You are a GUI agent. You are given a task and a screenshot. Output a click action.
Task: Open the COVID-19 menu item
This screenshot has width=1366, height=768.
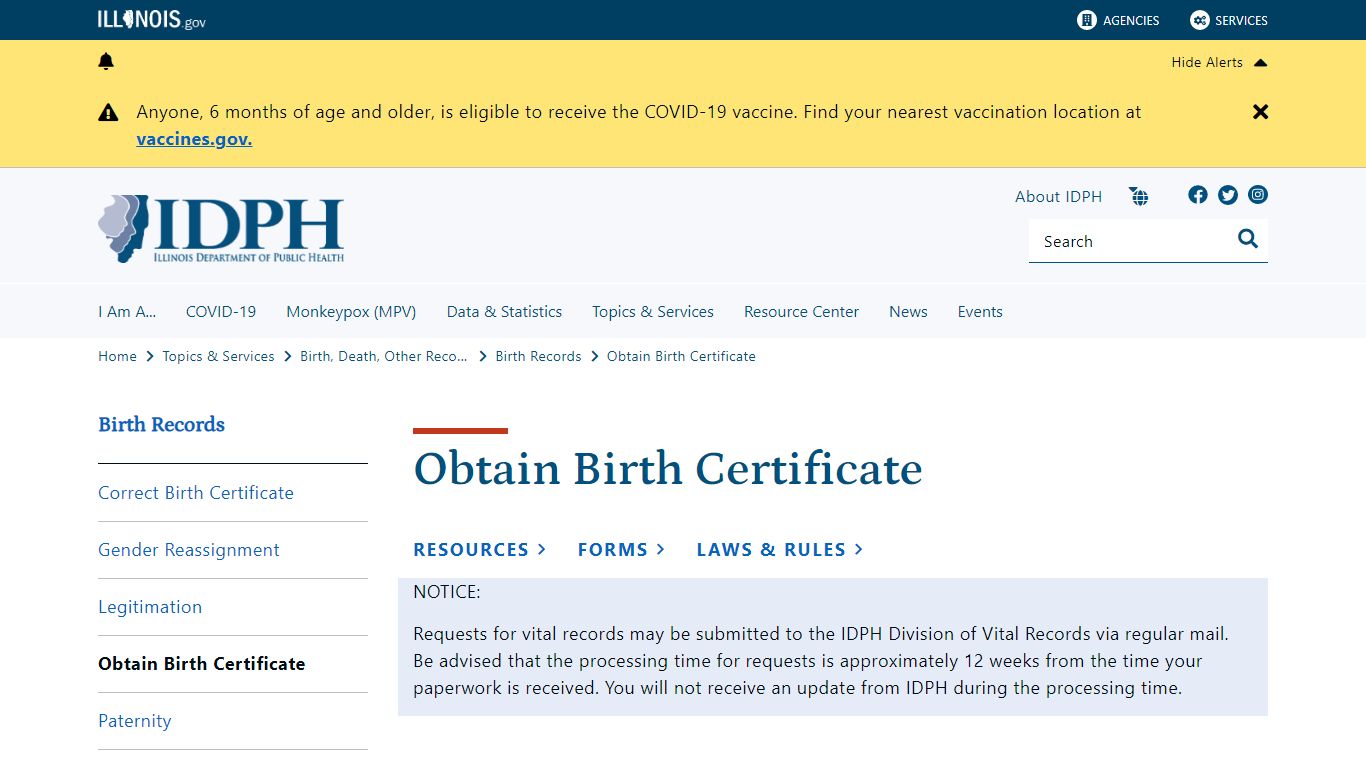[x=221, y=312]
